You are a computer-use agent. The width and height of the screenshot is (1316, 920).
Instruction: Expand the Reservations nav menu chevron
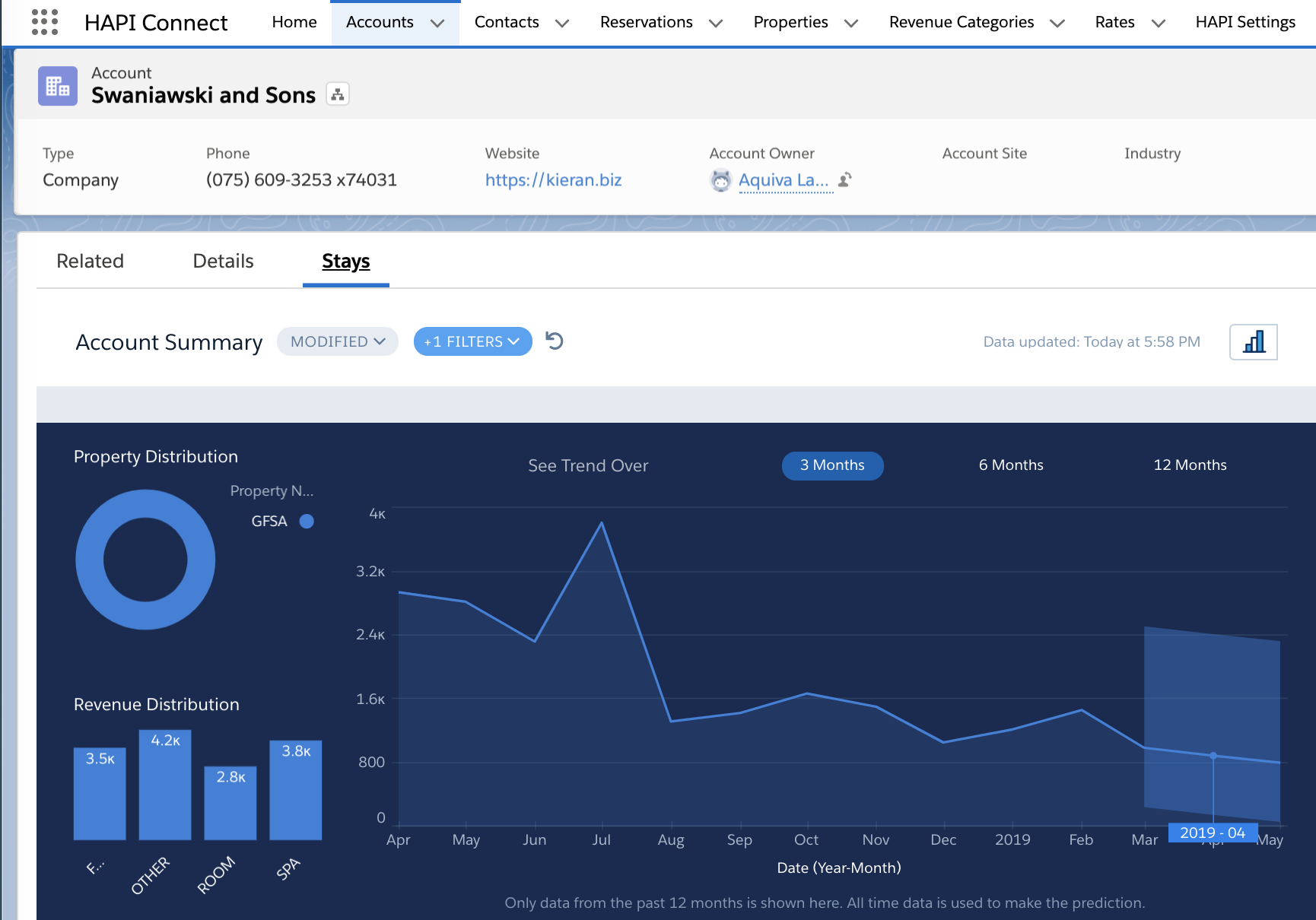point(716,24)
